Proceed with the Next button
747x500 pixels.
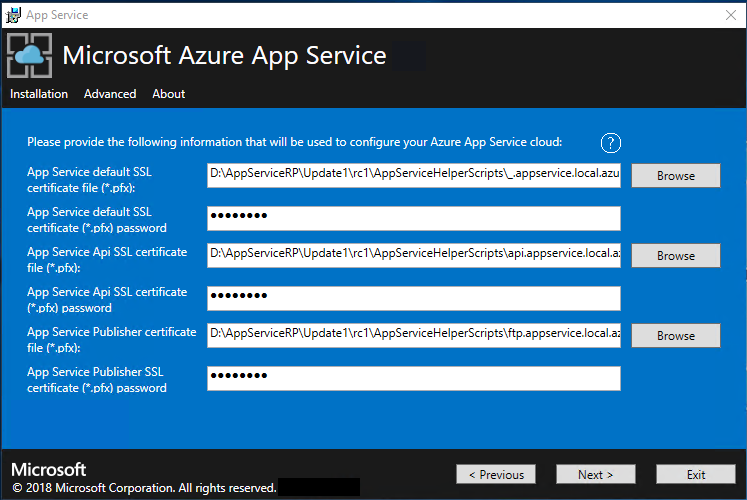pos(596,474)
